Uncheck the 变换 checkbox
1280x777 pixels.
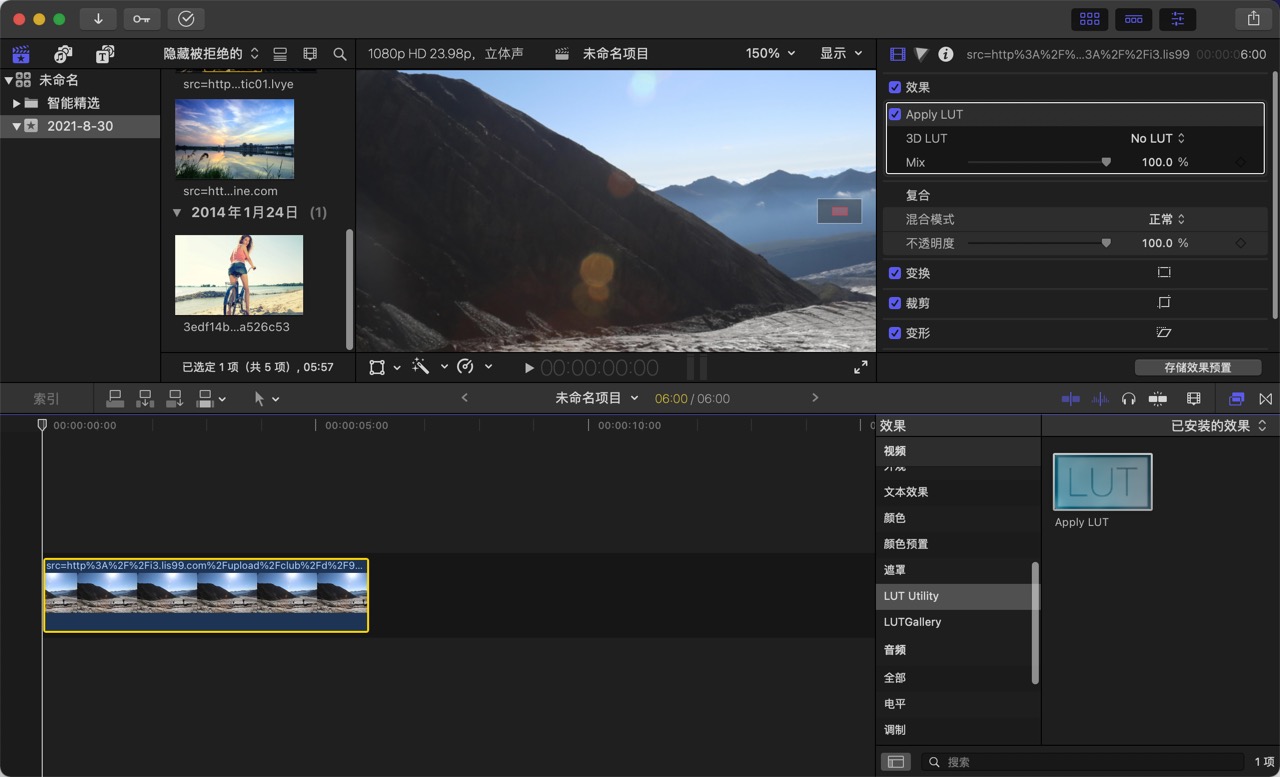(x=895, y=273)
